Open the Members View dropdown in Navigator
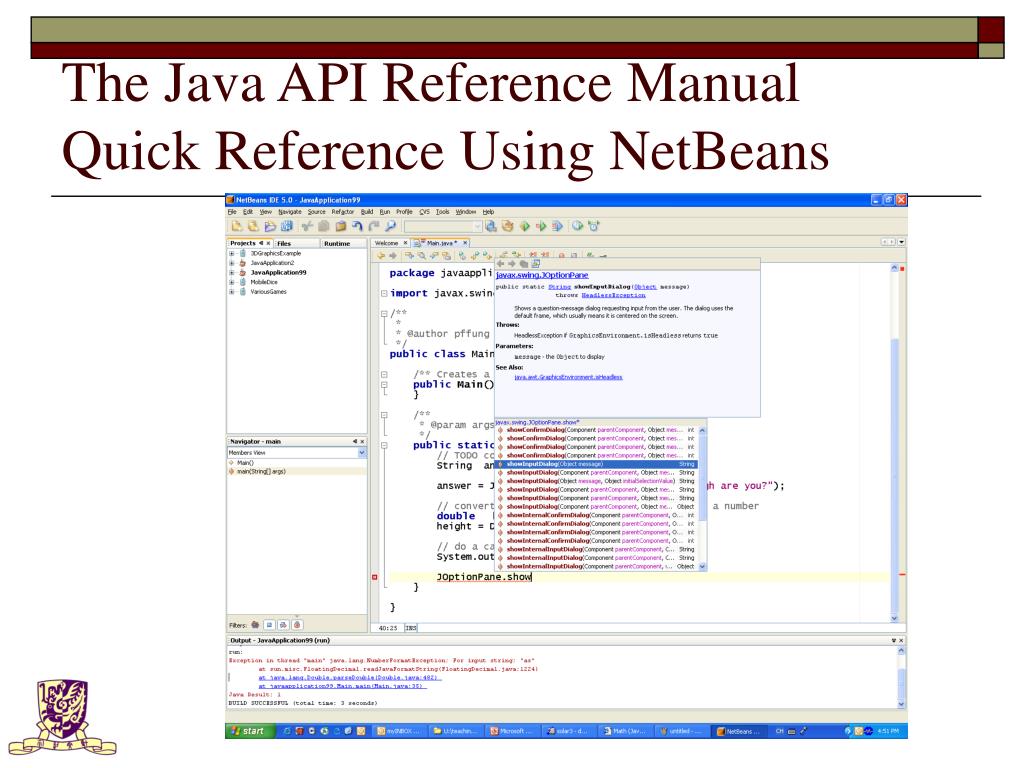The height and width of the screenshot is (768, 1024). pyautogui.click(x=361, y=453)
